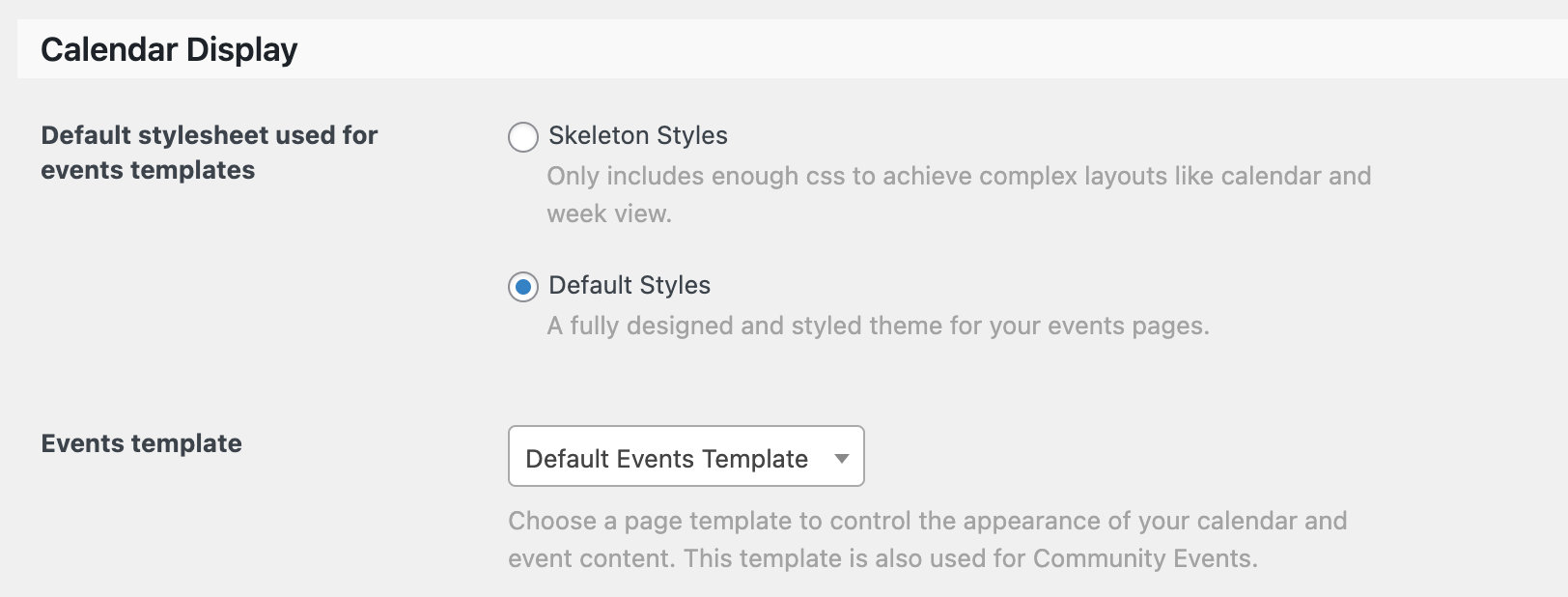1568x597 pixels.
Task: Click the Default Styles theme description
Action: coord(874,326)
